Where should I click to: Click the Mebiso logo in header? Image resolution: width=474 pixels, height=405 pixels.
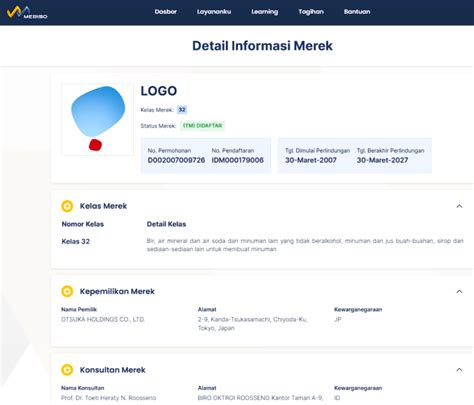click(27, 12)
